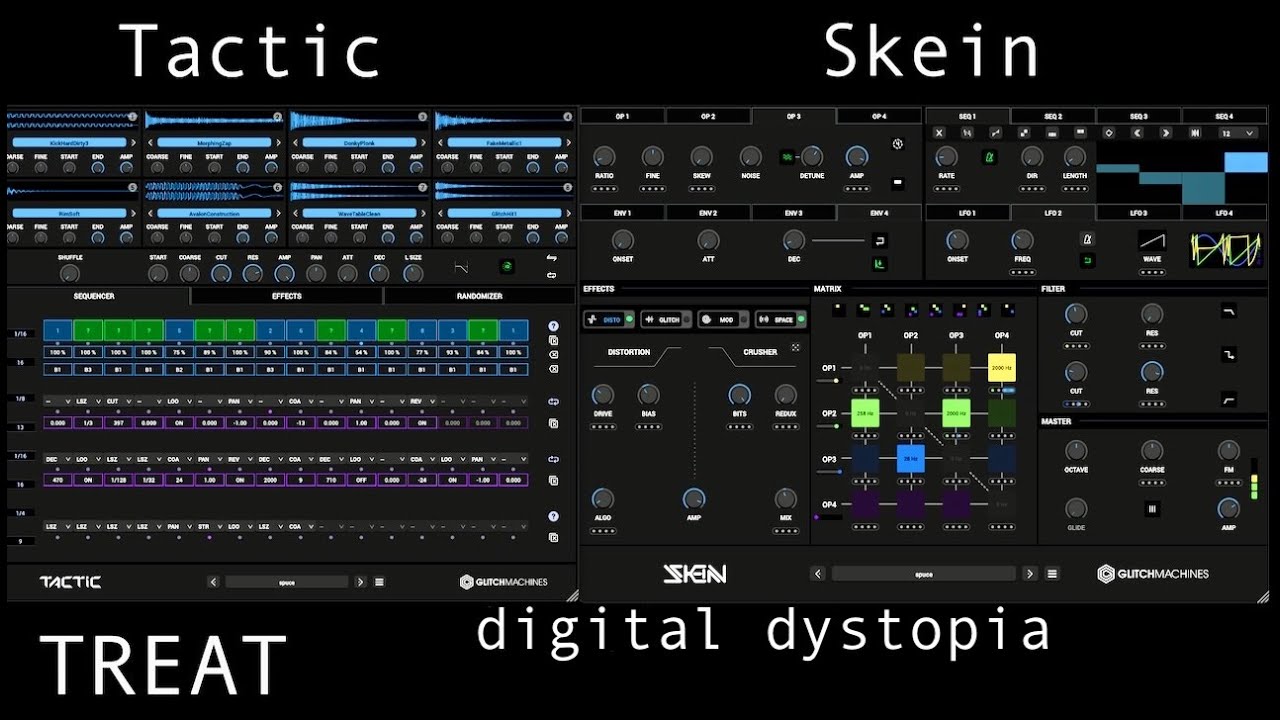
Task: Shift Skein sequence left with arrow icon
Action: point(1137,132)
